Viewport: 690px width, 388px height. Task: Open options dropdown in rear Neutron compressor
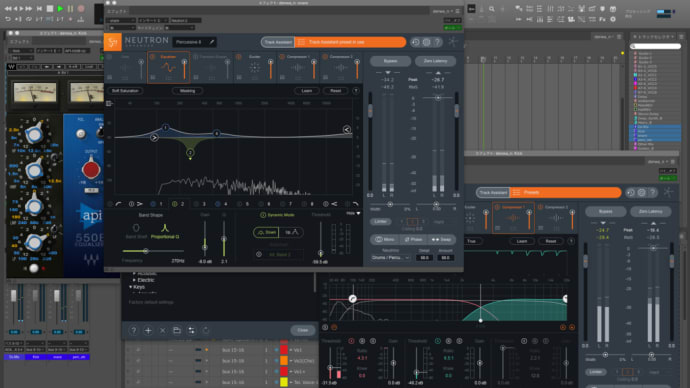[x=571, y=242]
